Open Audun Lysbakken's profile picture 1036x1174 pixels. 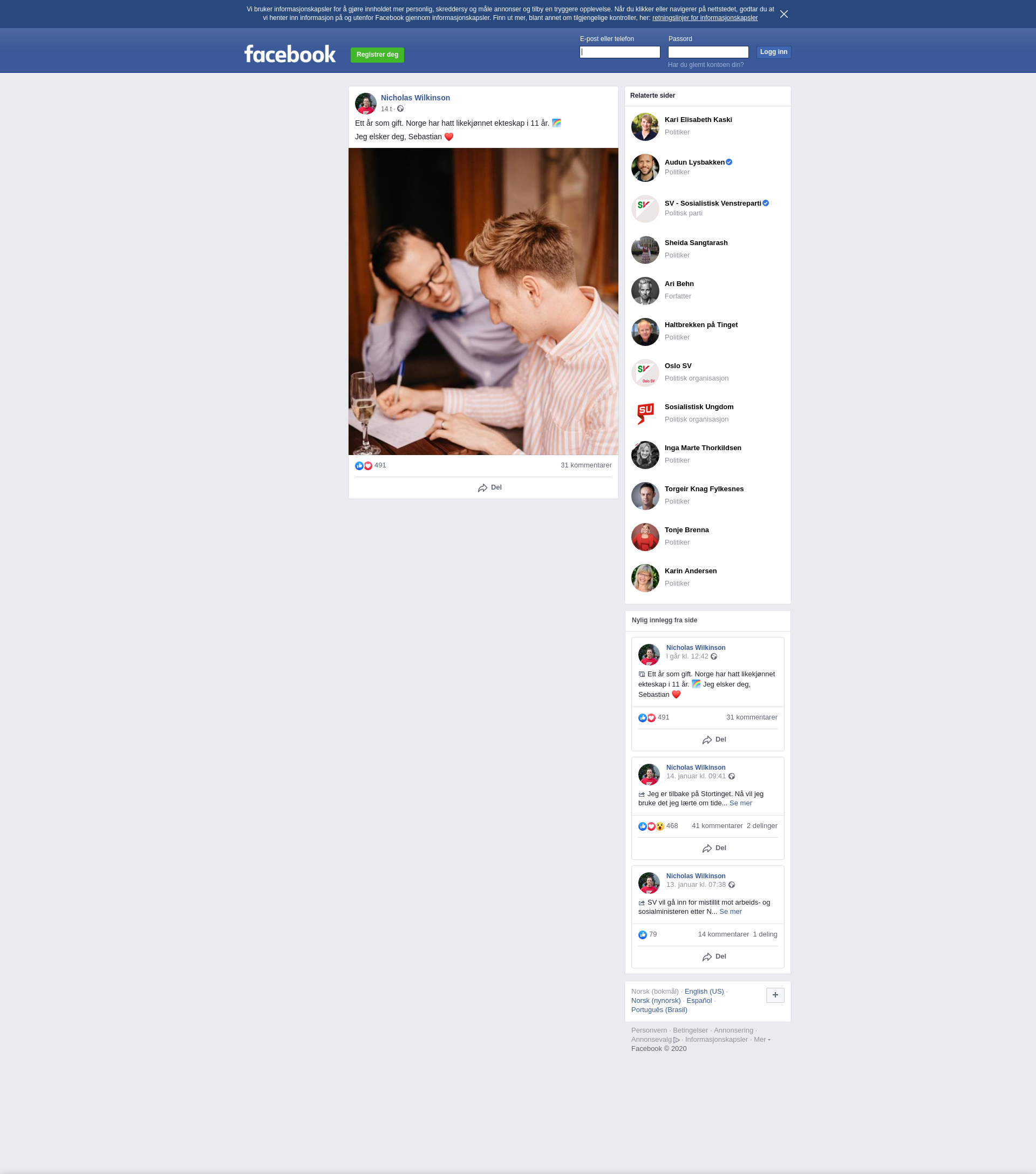pyautogui.click(x=645, y=168)
